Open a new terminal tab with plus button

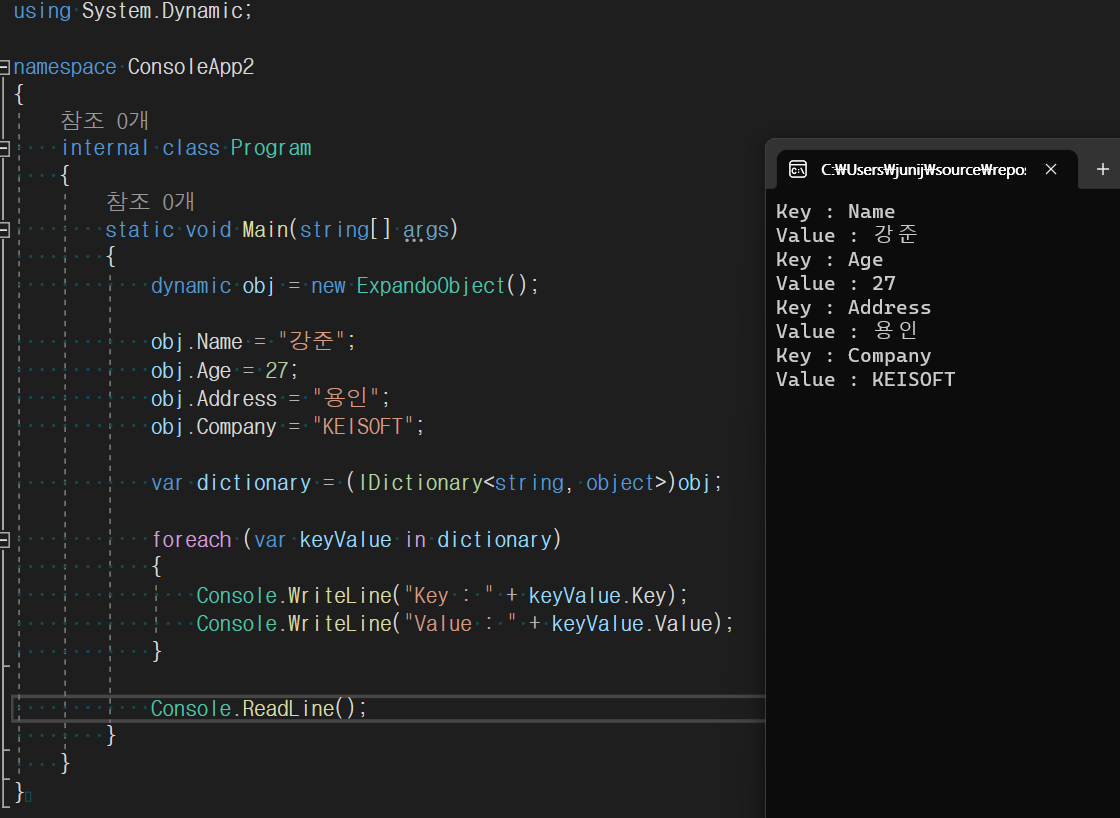[x=1101, y=169]
